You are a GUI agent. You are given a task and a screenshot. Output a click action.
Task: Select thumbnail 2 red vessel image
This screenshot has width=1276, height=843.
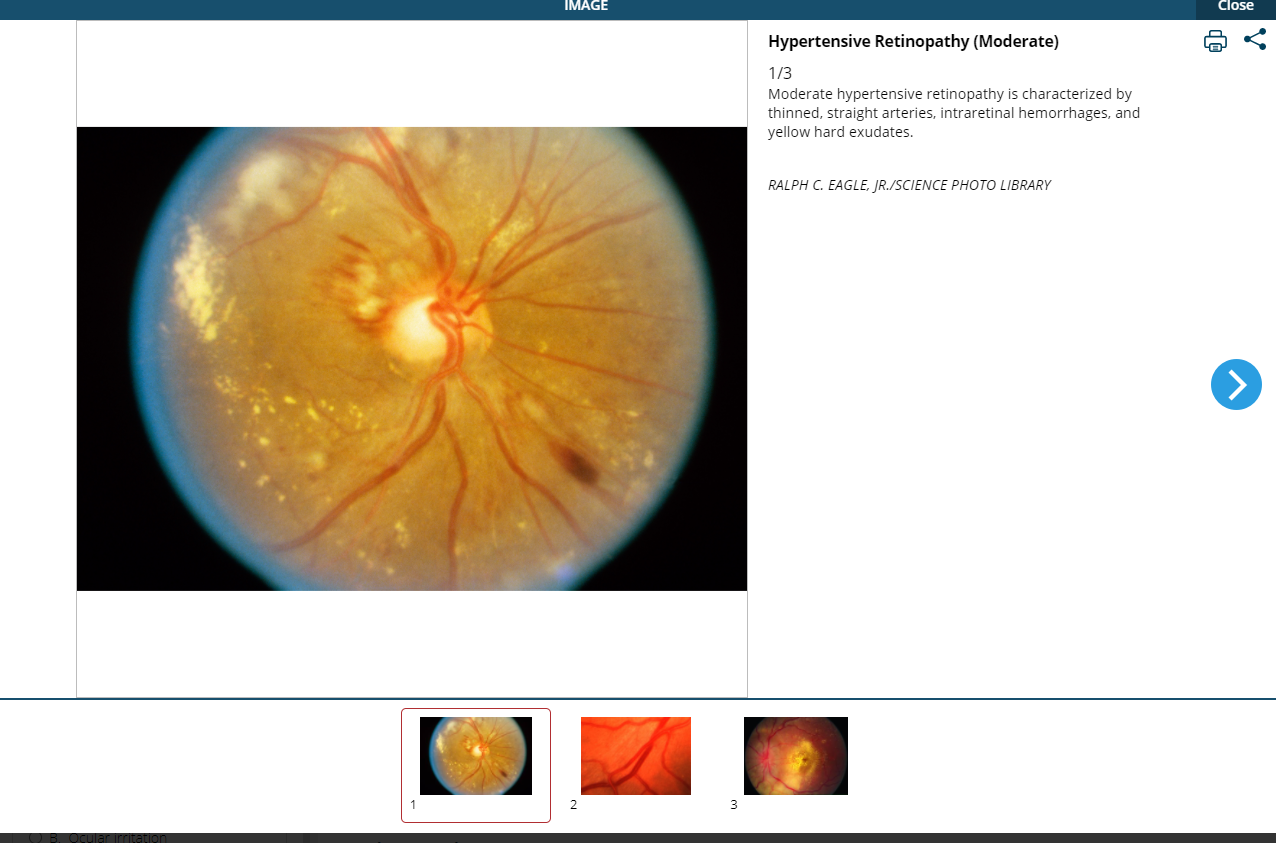pyautogui.click(x=636, y=756)
